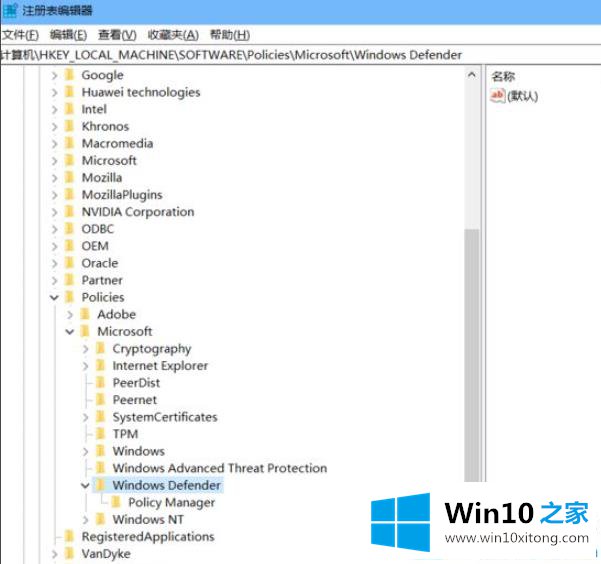This screenshot has height=564, width=601.
Task: Expand the Macromedia key
Action: 54,144
